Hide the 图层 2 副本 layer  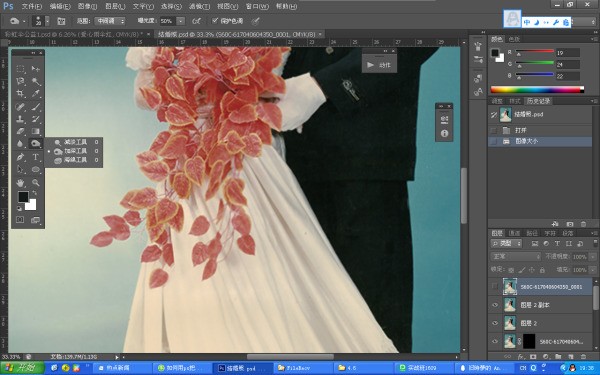(x=495, y=305)
